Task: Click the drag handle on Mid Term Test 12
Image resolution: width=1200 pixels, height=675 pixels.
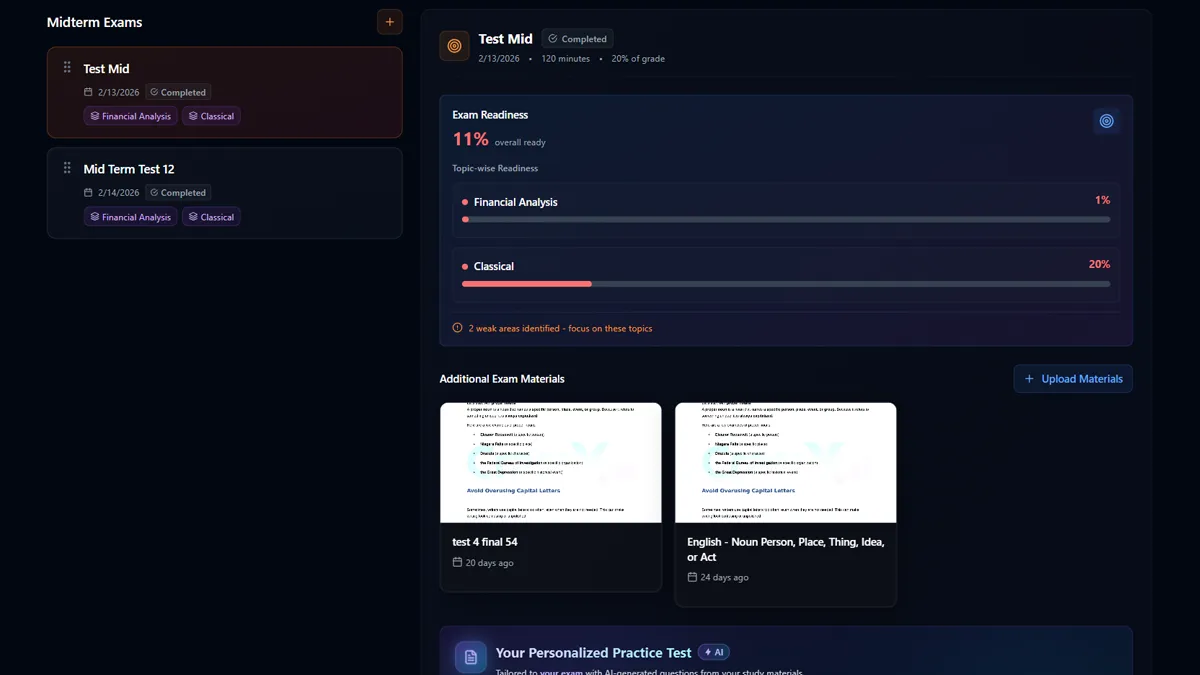Action: [x=67, y=168]
